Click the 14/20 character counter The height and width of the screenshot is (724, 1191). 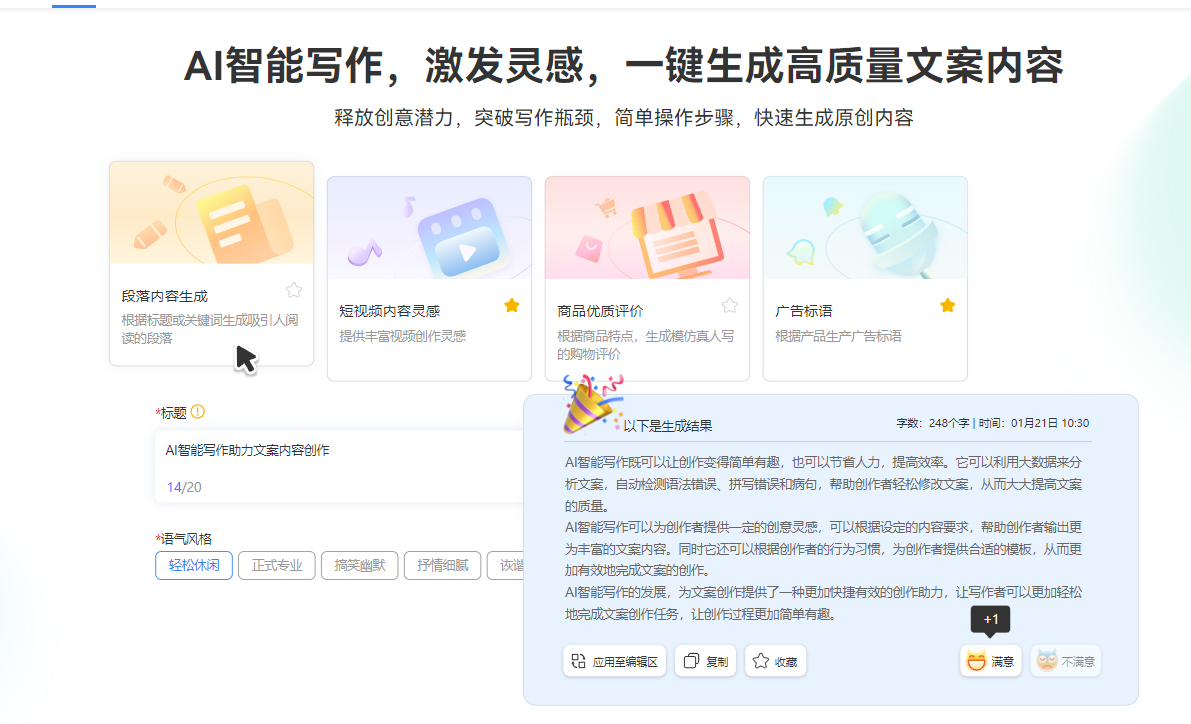[x=184, y=487]
